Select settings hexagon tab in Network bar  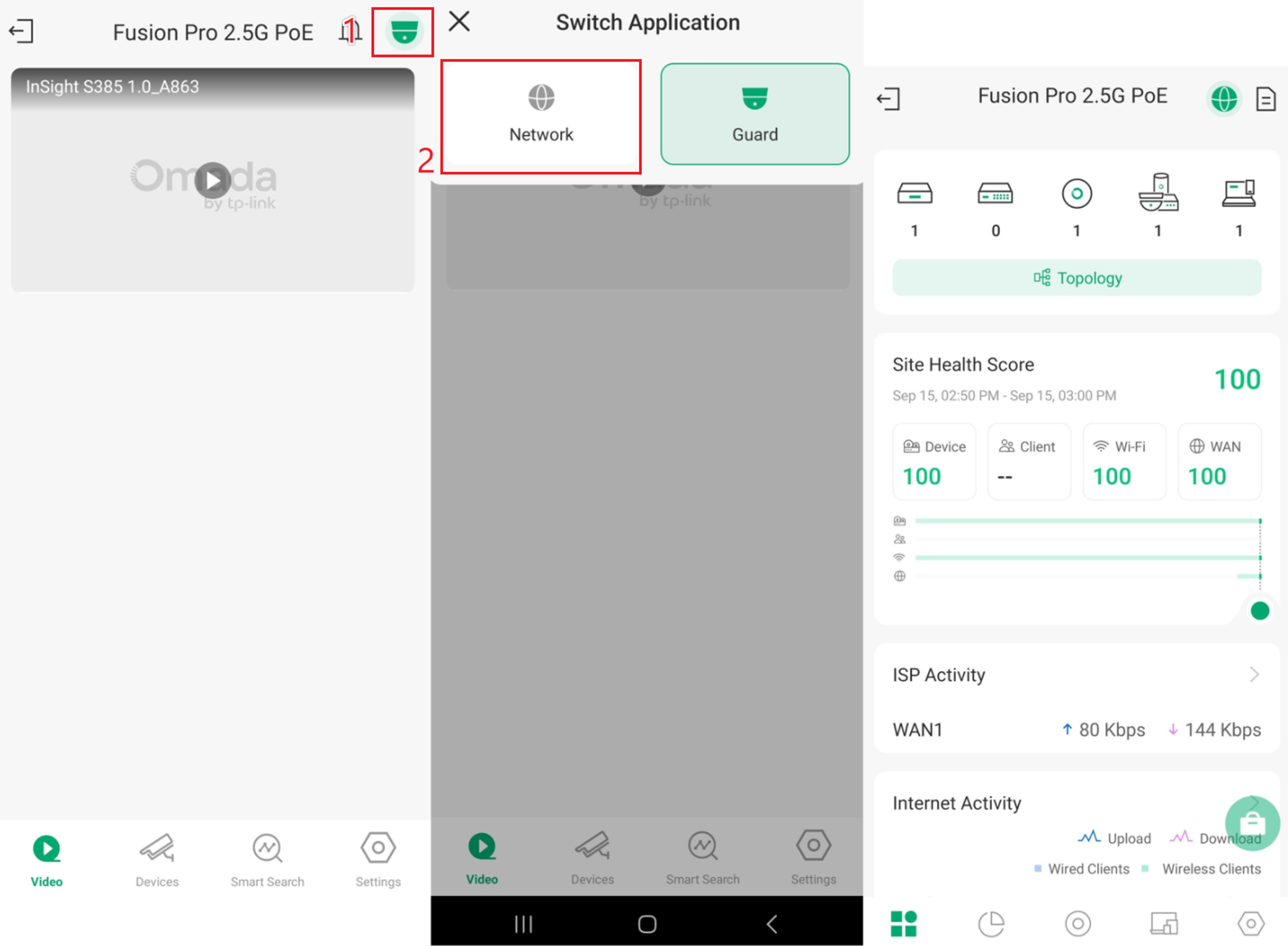[x=1250, y=923]
